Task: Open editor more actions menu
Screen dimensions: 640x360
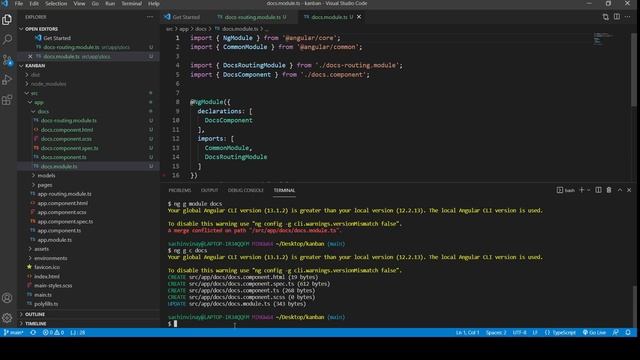Action: coord(628,17)
